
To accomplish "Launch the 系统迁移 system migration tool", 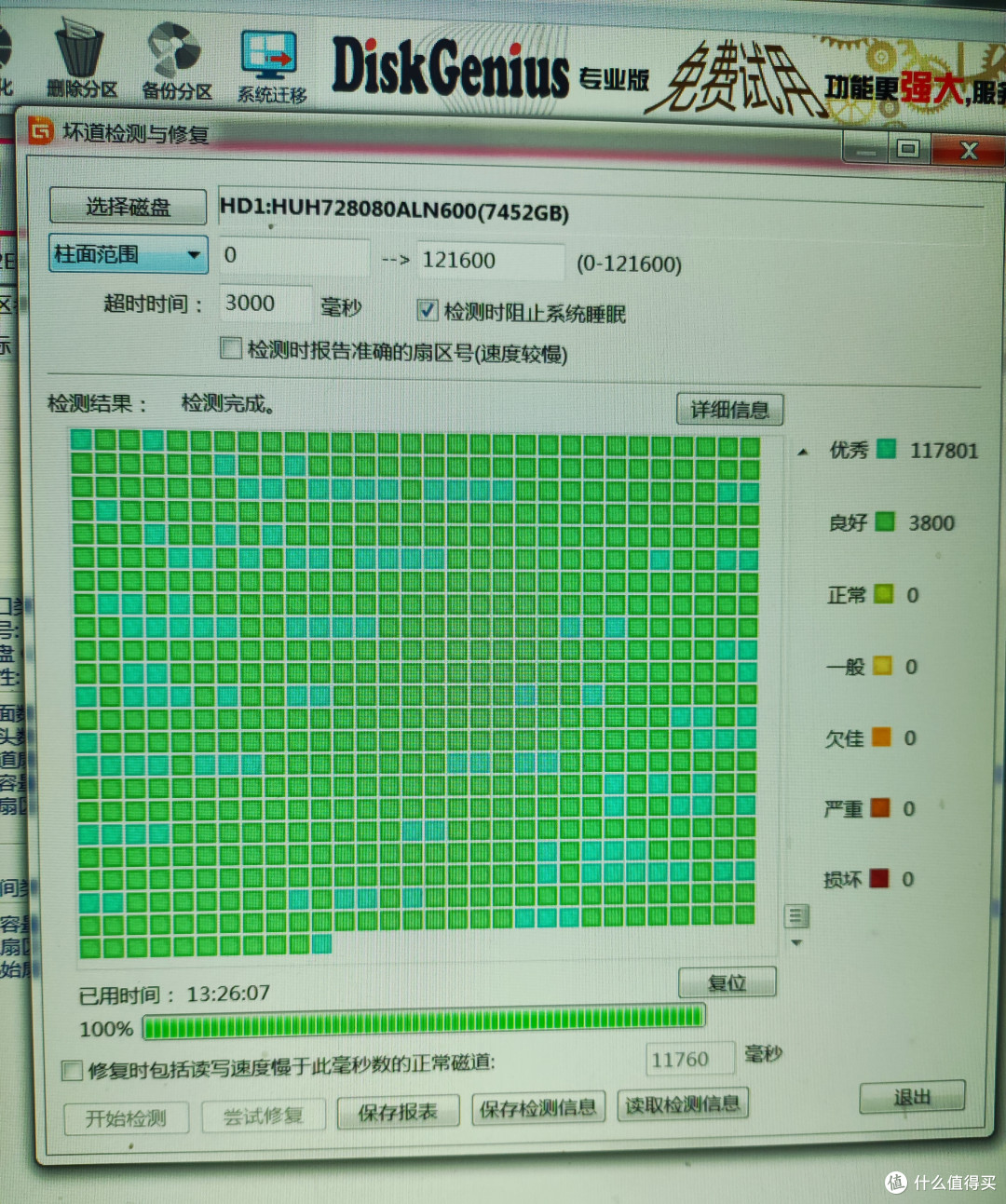I will click(271, 67).
